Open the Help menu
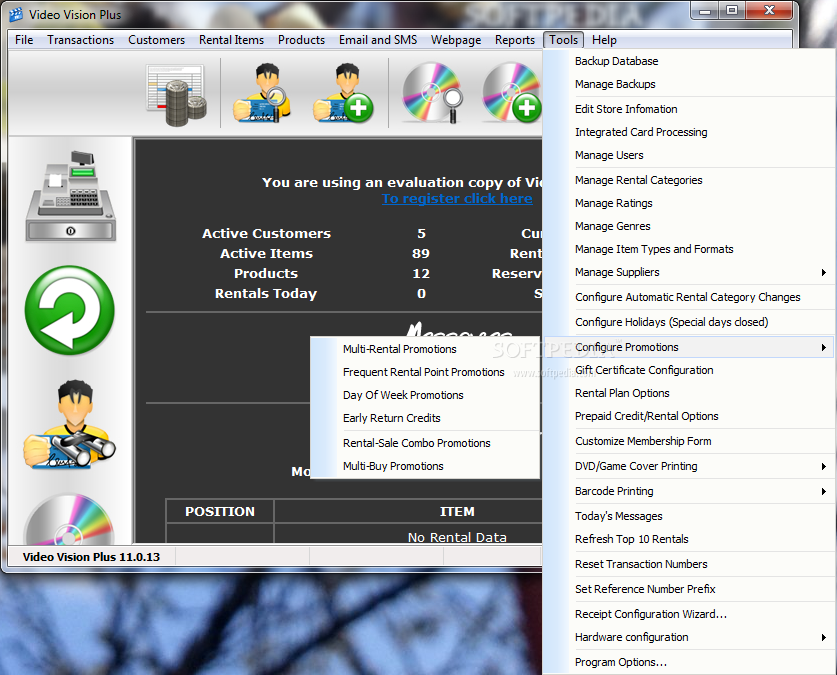Image resolution: width=837 pixels, height=675 pixels. (604, 40)
